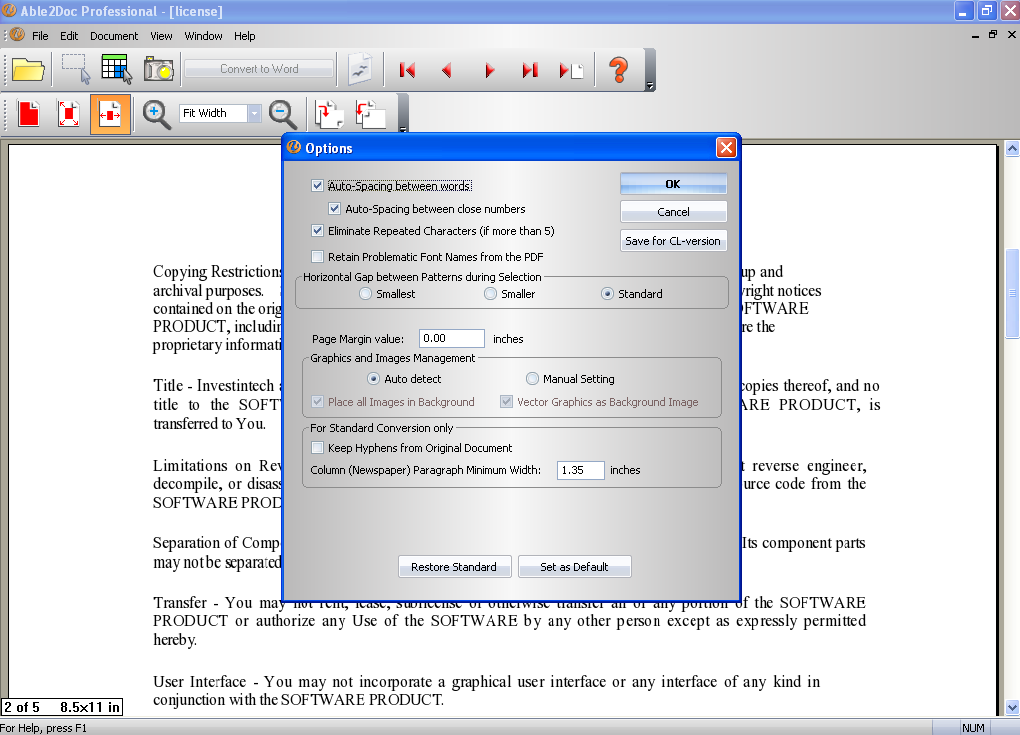
Task: Choose Manual Setting for graphics management
Action: coord(532,379)
